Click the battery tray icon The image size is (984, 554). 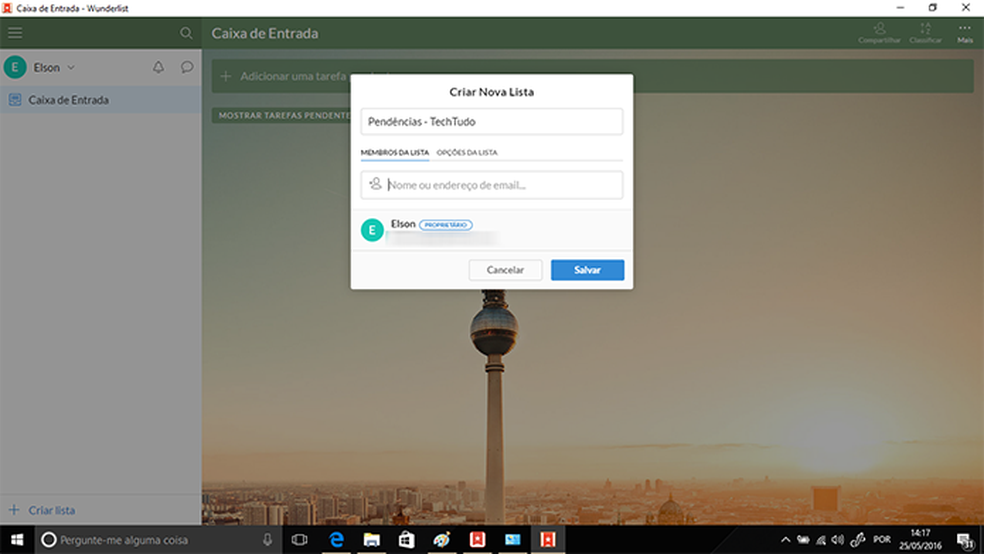(x=803, y=540)
